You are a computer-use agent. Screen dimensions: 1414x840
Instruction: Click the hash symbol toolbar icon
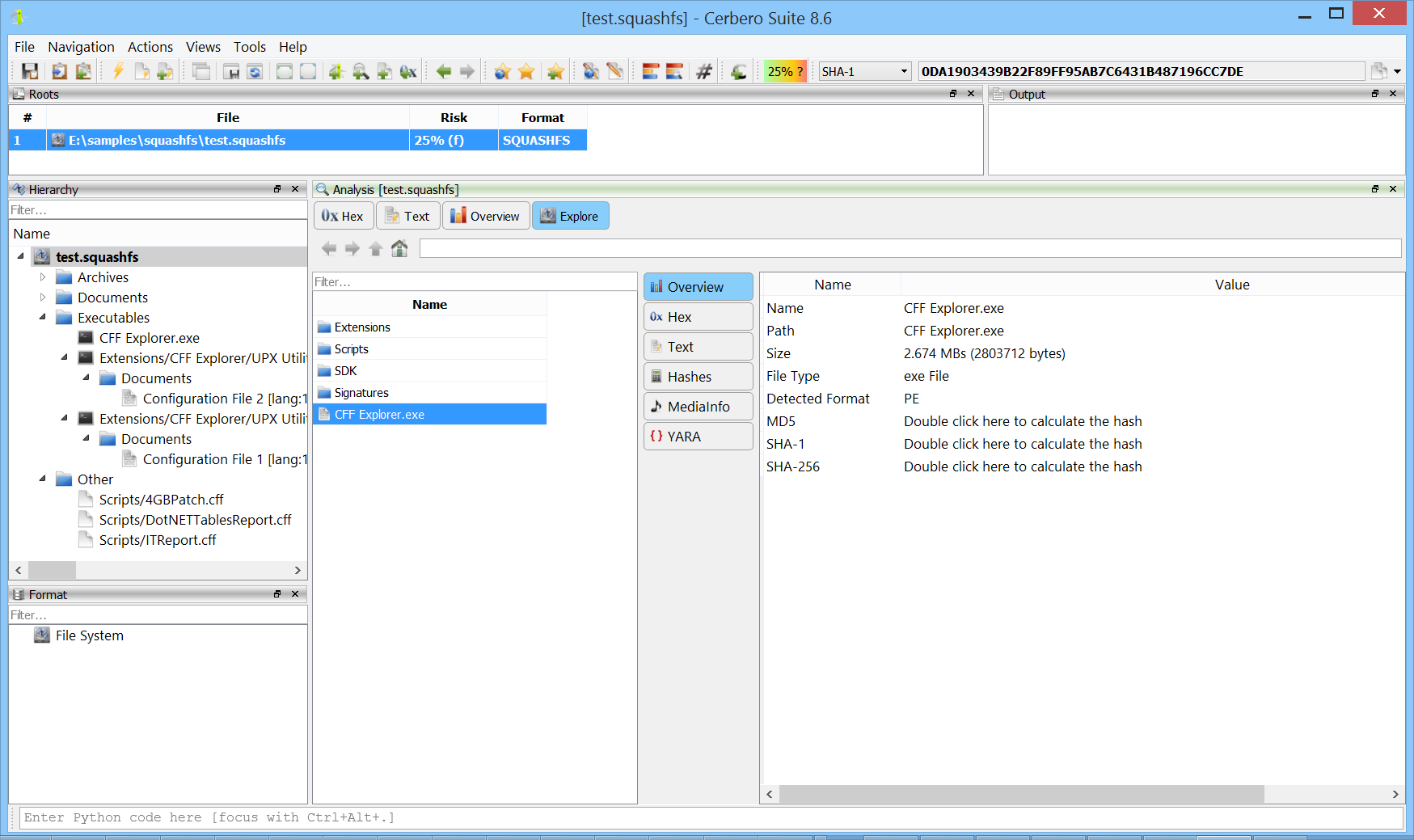[704, 71]
